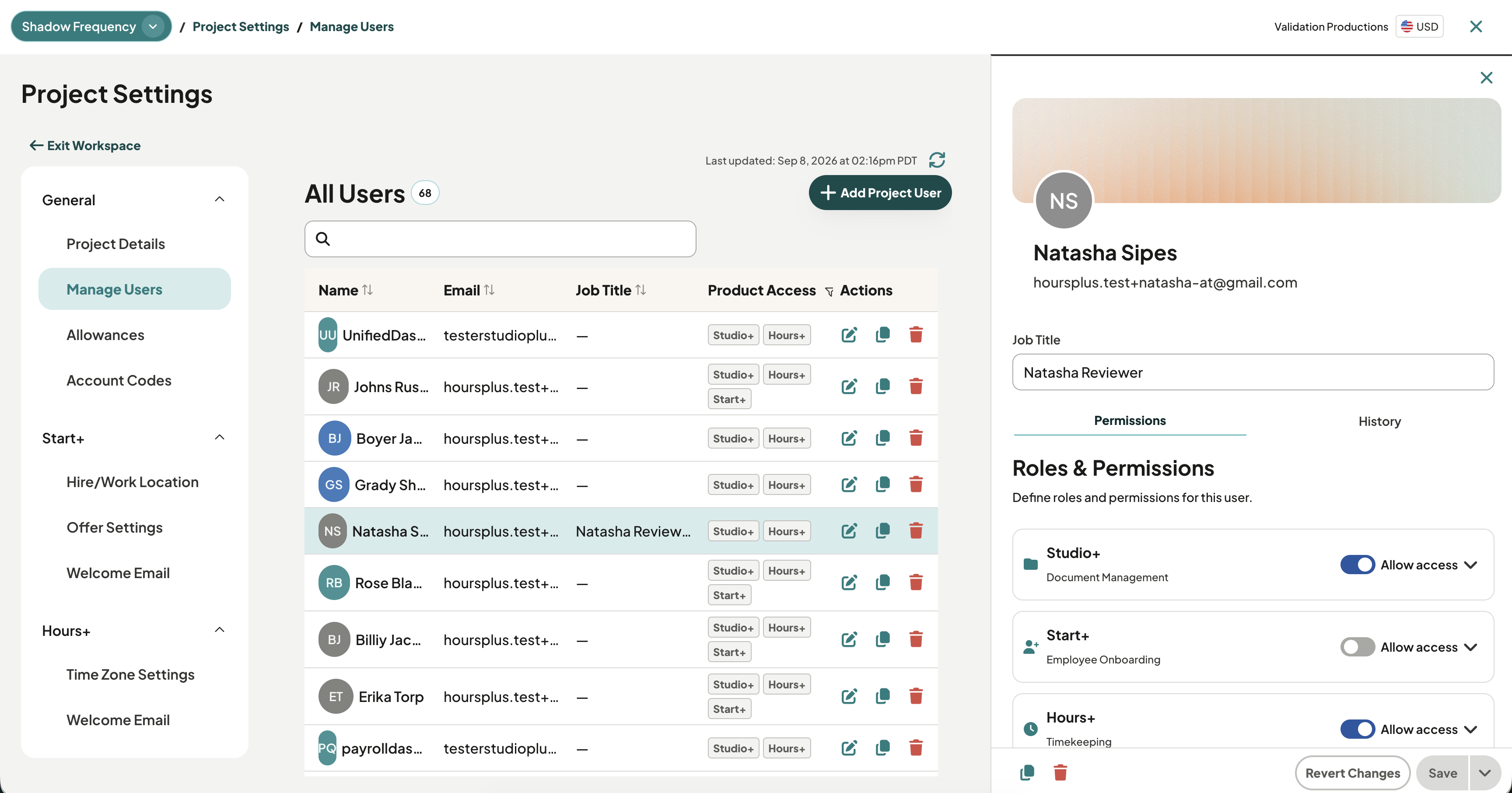The height and width of the screenshot is (793, 1512).
Task: Expand the Studio+ permissions chevron
Action: tap(1470, 565)
